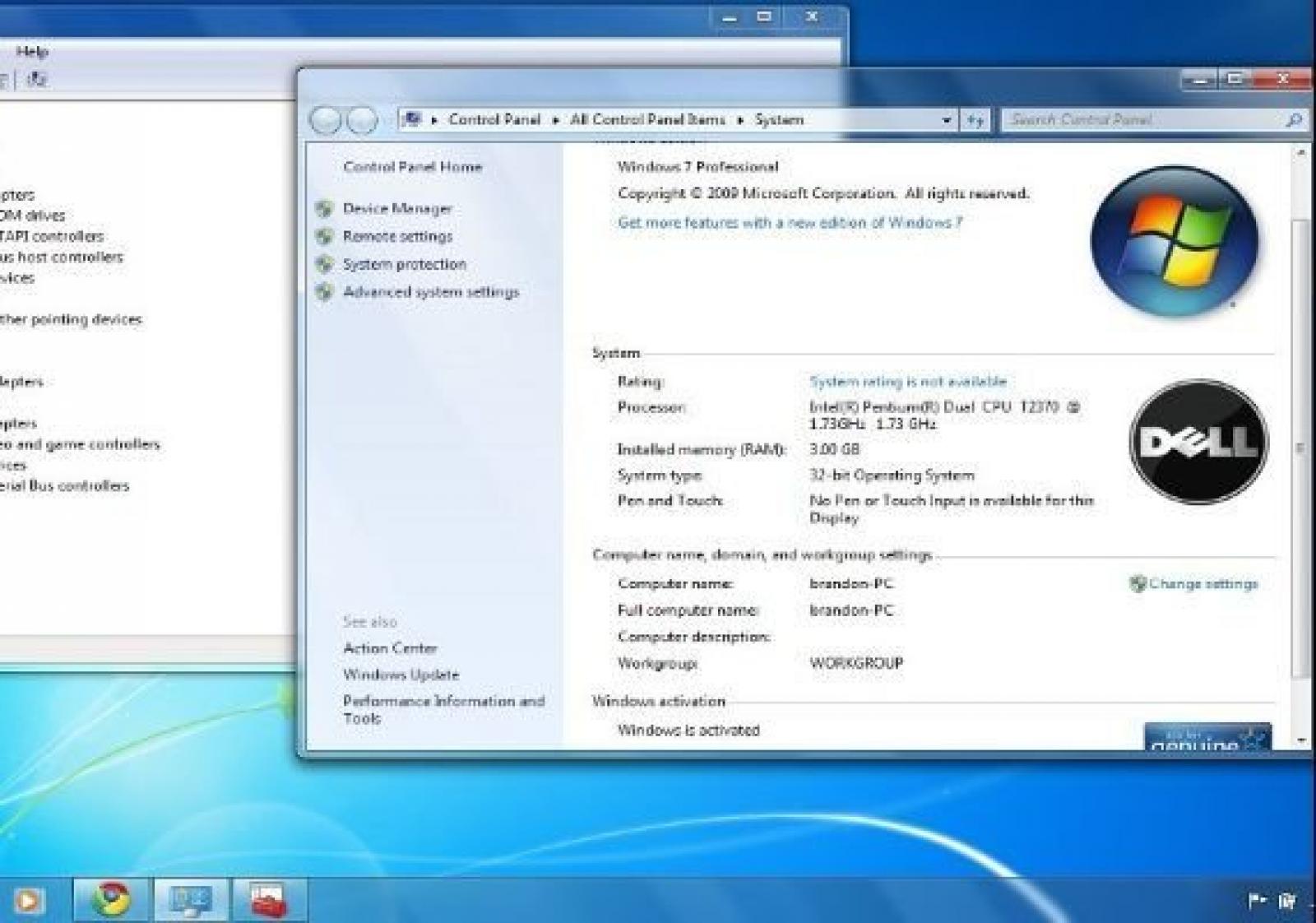This screenshot has width=1316, height=923.
Task: Expand arrow after All Control Panel Items
Action: coord(740,120)
